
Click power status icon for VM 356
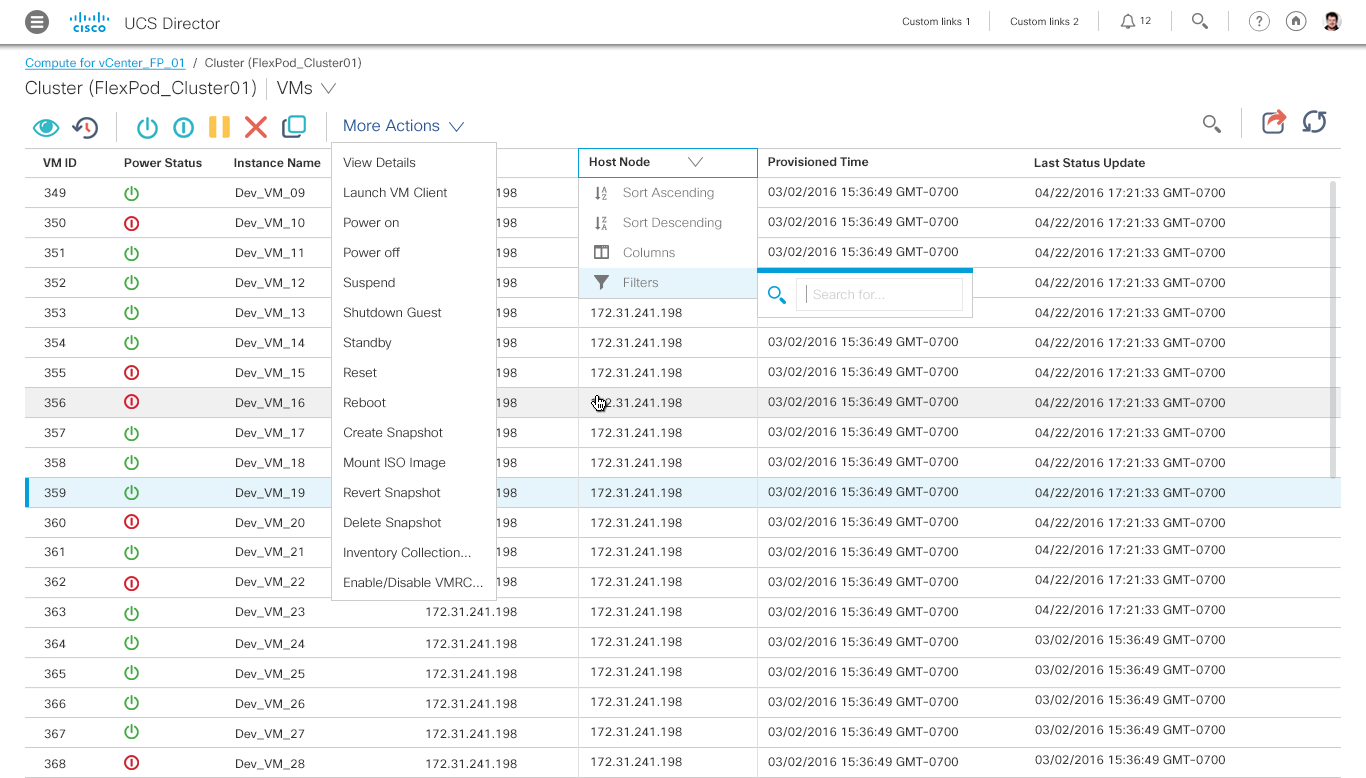[x=131, y=403]
